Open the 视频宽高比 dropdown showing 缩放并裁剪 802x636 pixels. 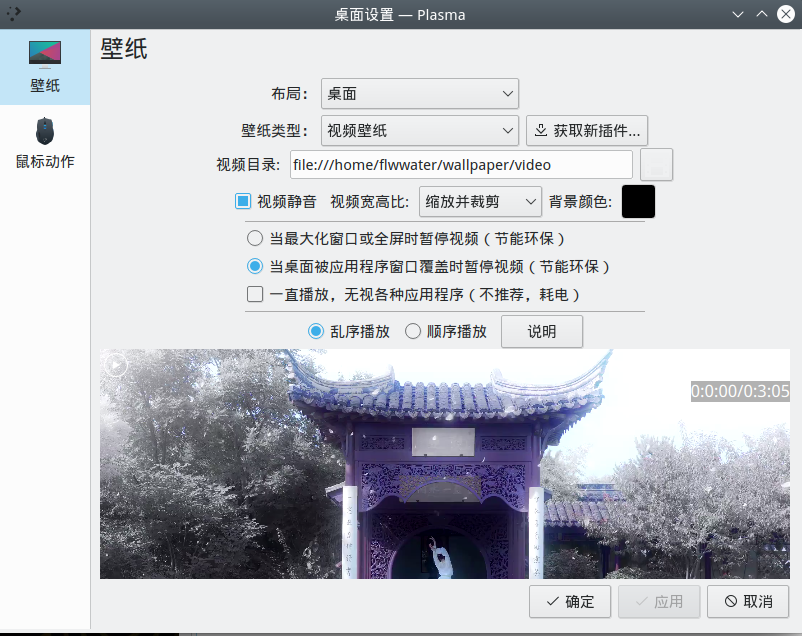click(480, 202)
